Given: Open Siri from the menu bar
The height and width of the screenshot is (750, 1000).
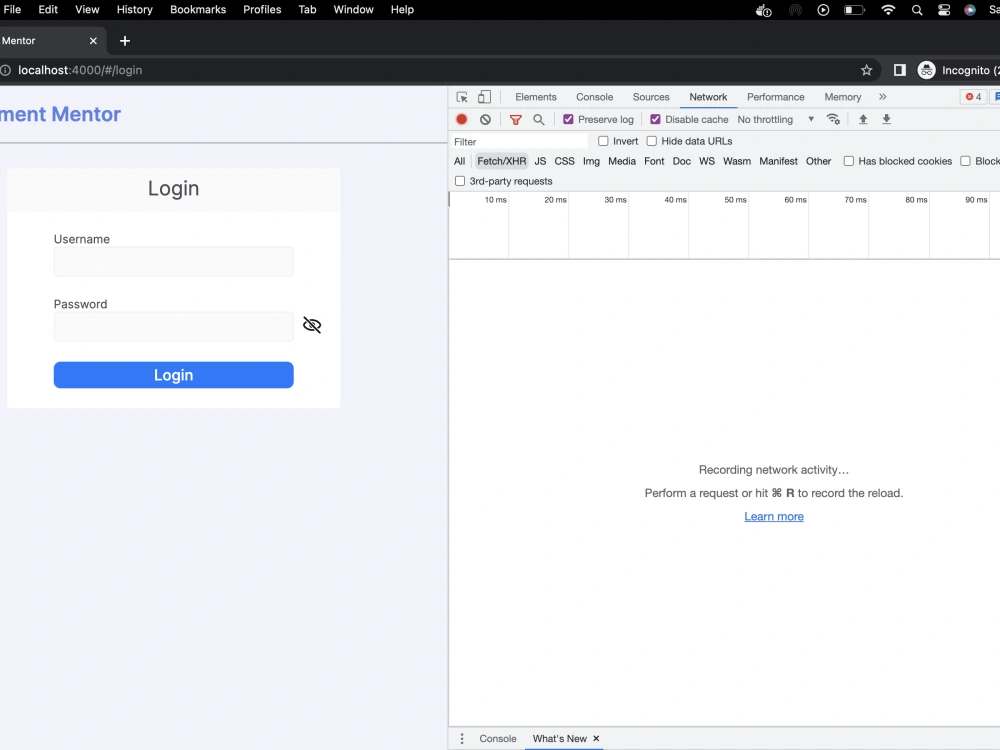Looking at the screenshot, I should [x=970, y=10].
